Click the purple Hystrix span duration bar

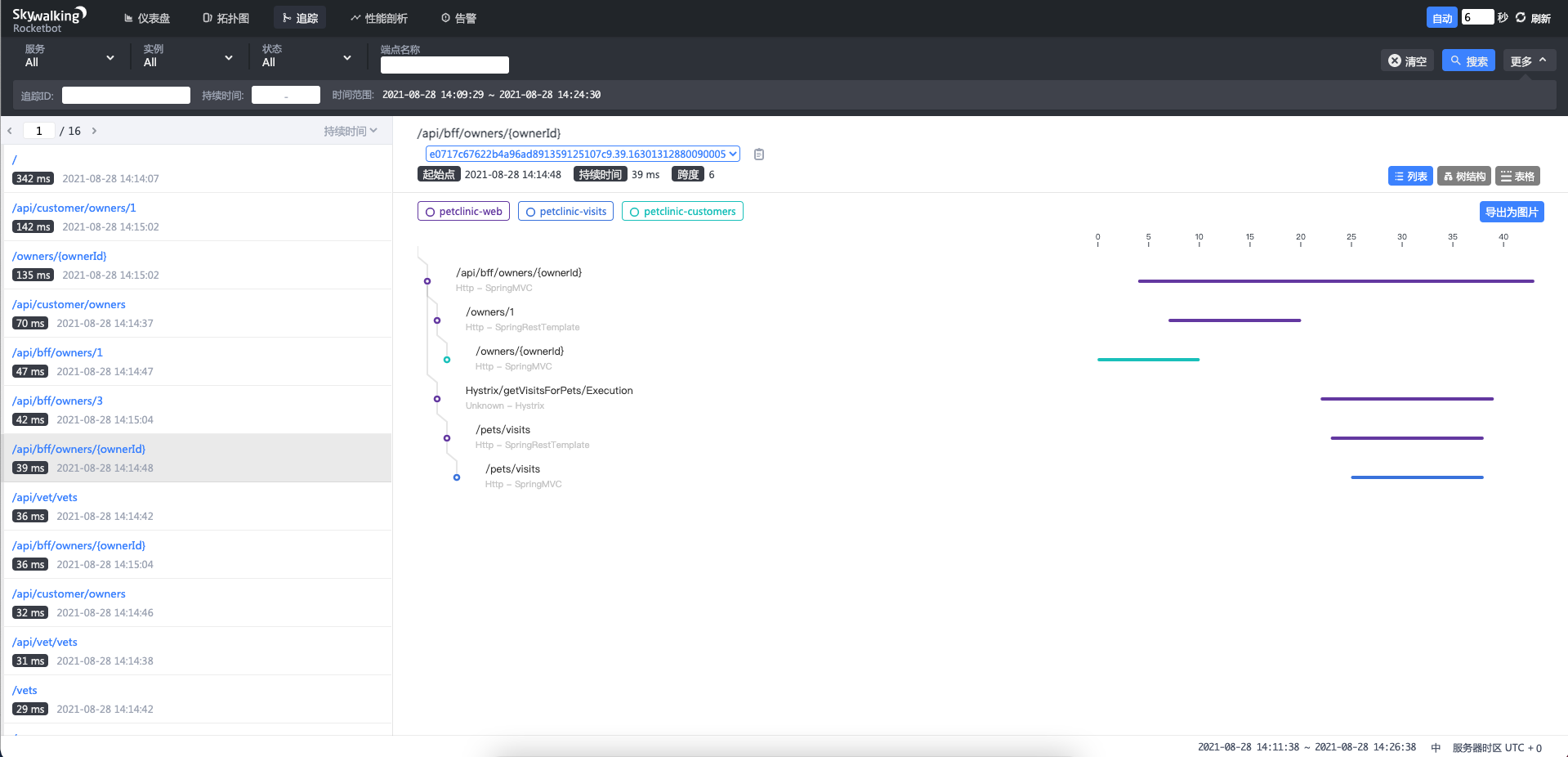1406,399
